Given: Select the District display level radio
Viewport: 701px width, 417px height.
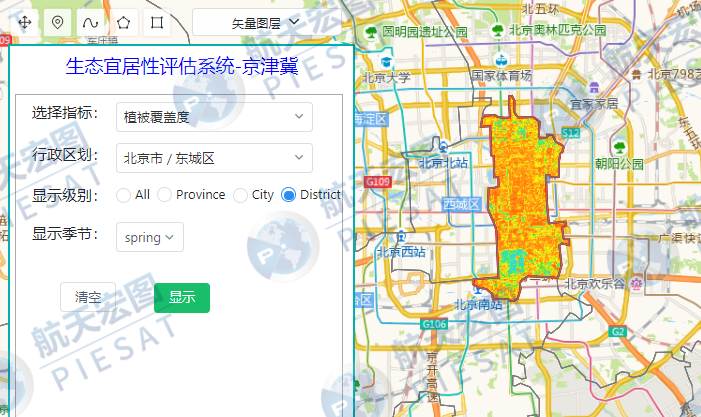Looking at the screenshot, I should pos(288,195).
